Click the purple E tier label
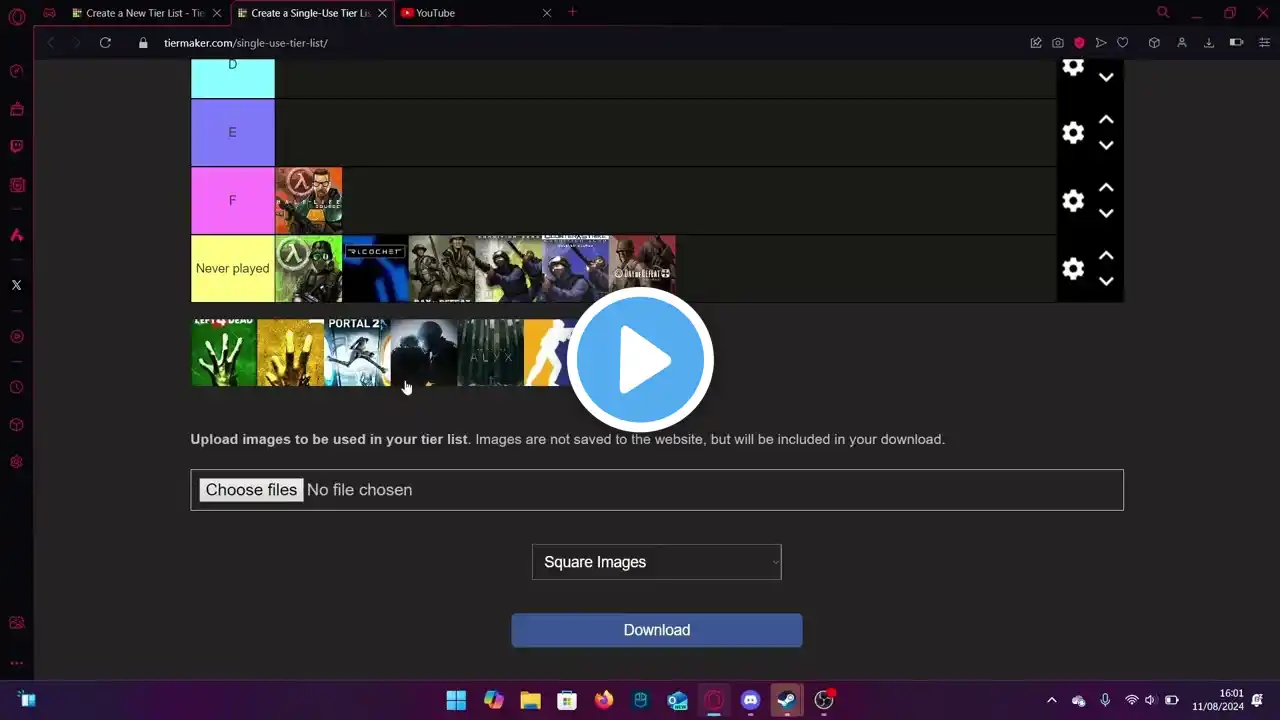 pyautogui.click(x=233, y=133)
